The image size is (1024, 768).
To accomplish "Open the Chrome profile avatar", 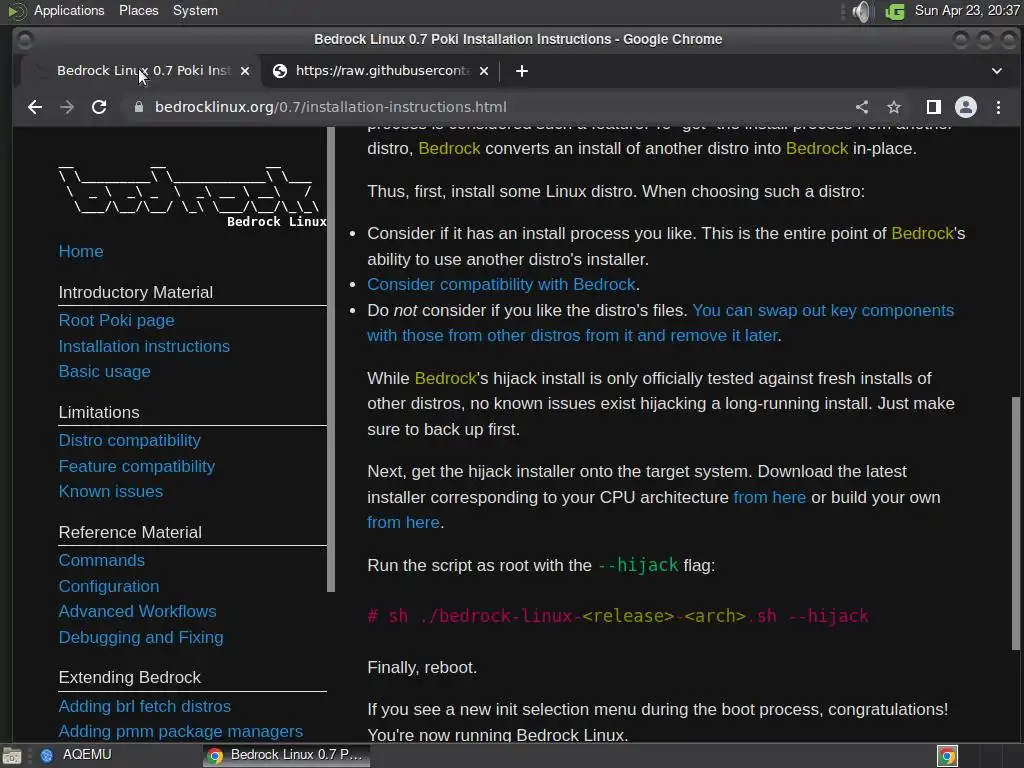I will point(966,107).
